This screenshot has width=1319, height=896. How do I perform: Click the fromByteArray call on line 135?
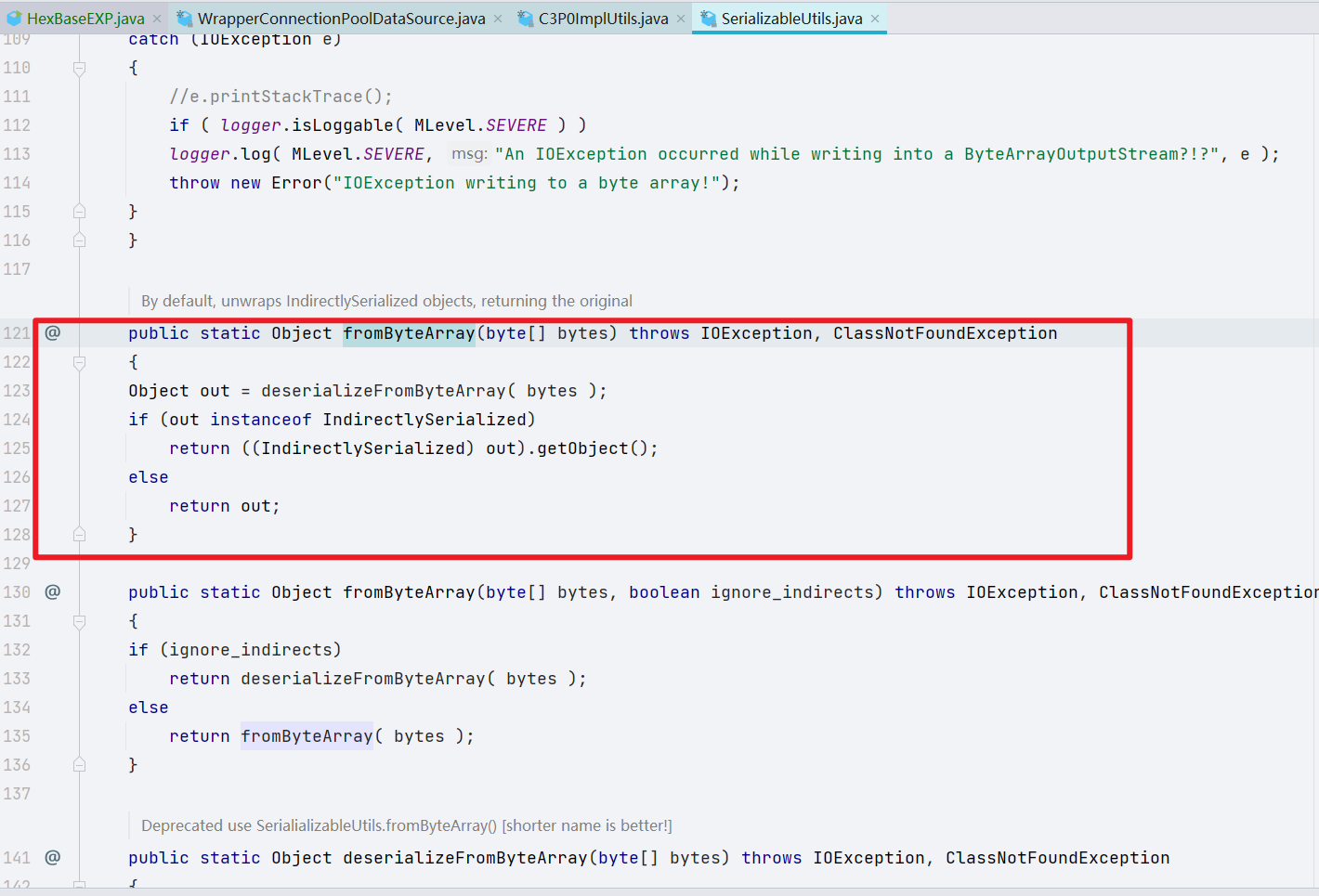(x=307, y=736)
